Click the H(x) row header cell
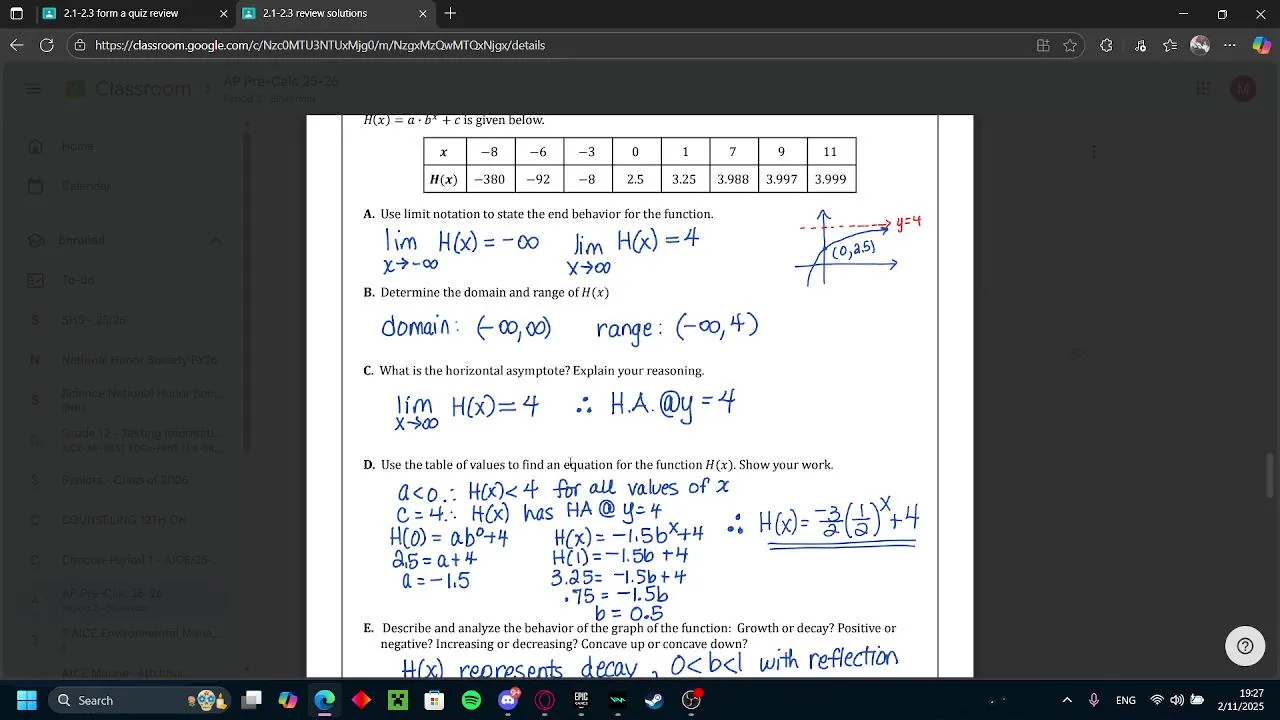 pyautogui.click(x=443, y=179)
